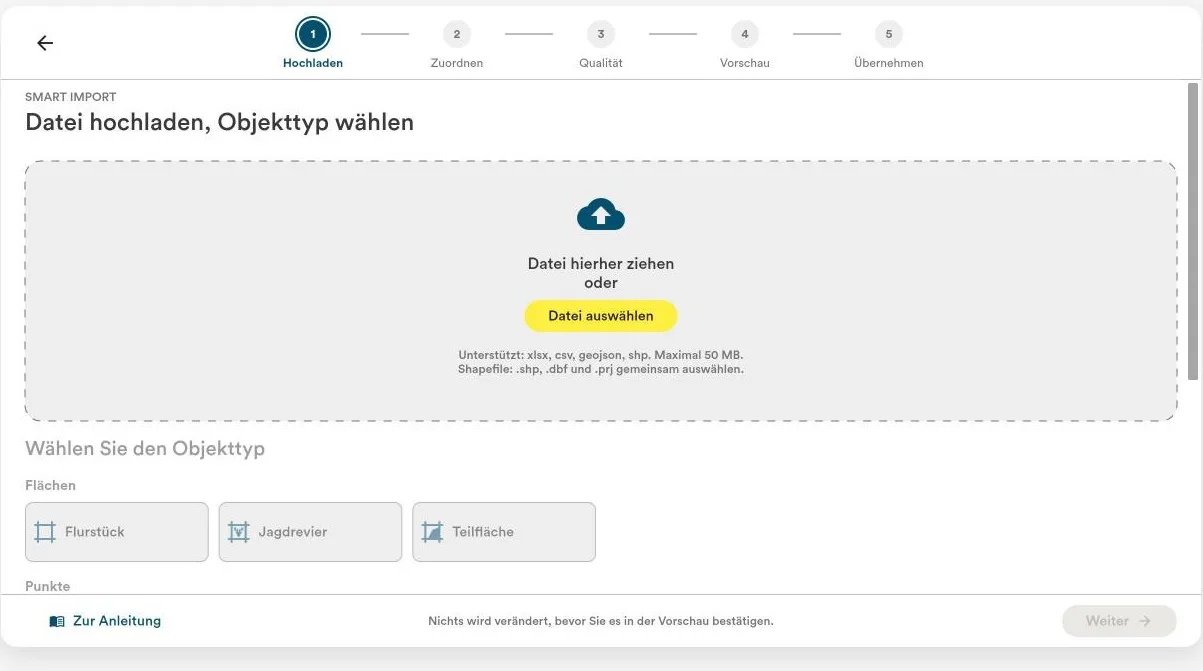Image resolution: width=1203 pixels, height=671 pixels.
Task: Click the Teilfläche partial area icon
Action: pos(432,532)
